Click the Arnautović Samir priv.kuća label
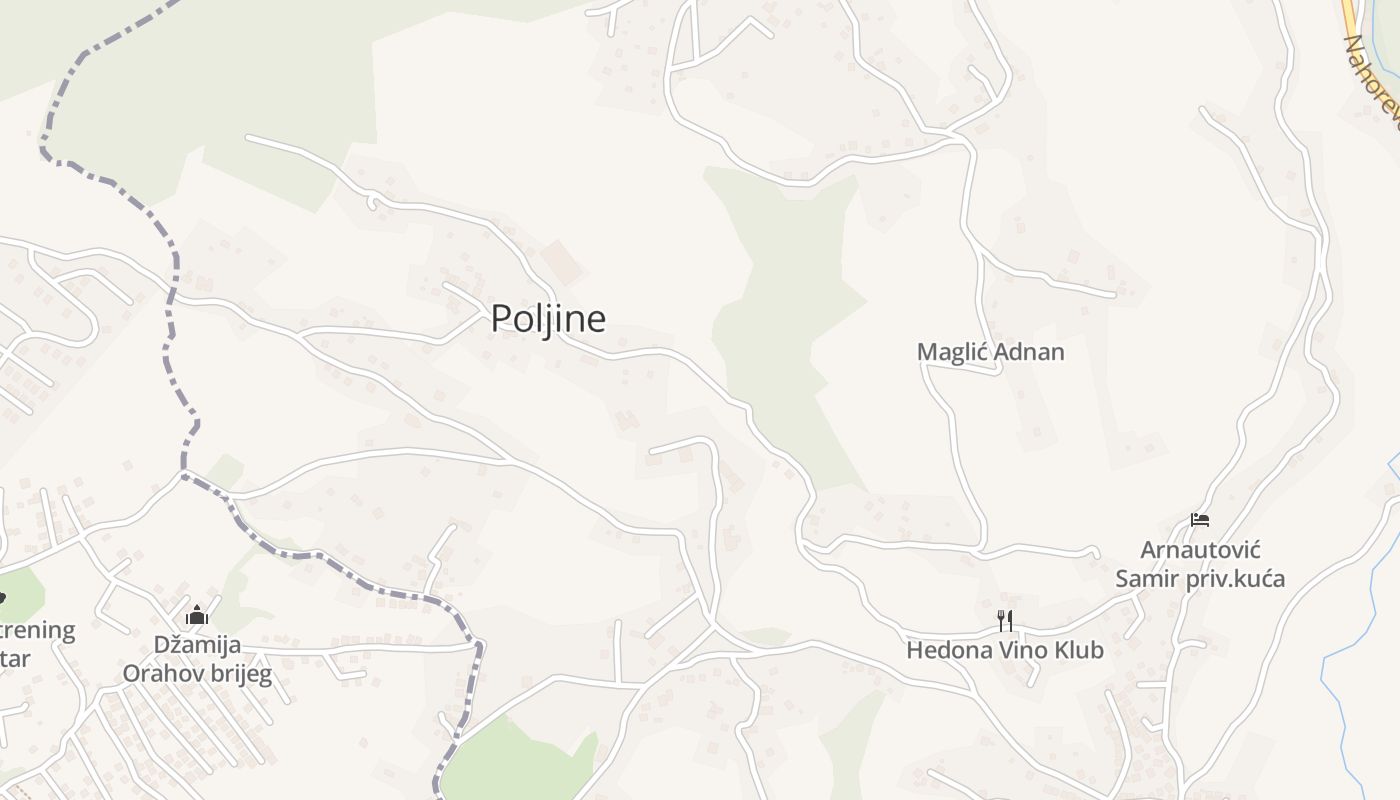 1200,564
